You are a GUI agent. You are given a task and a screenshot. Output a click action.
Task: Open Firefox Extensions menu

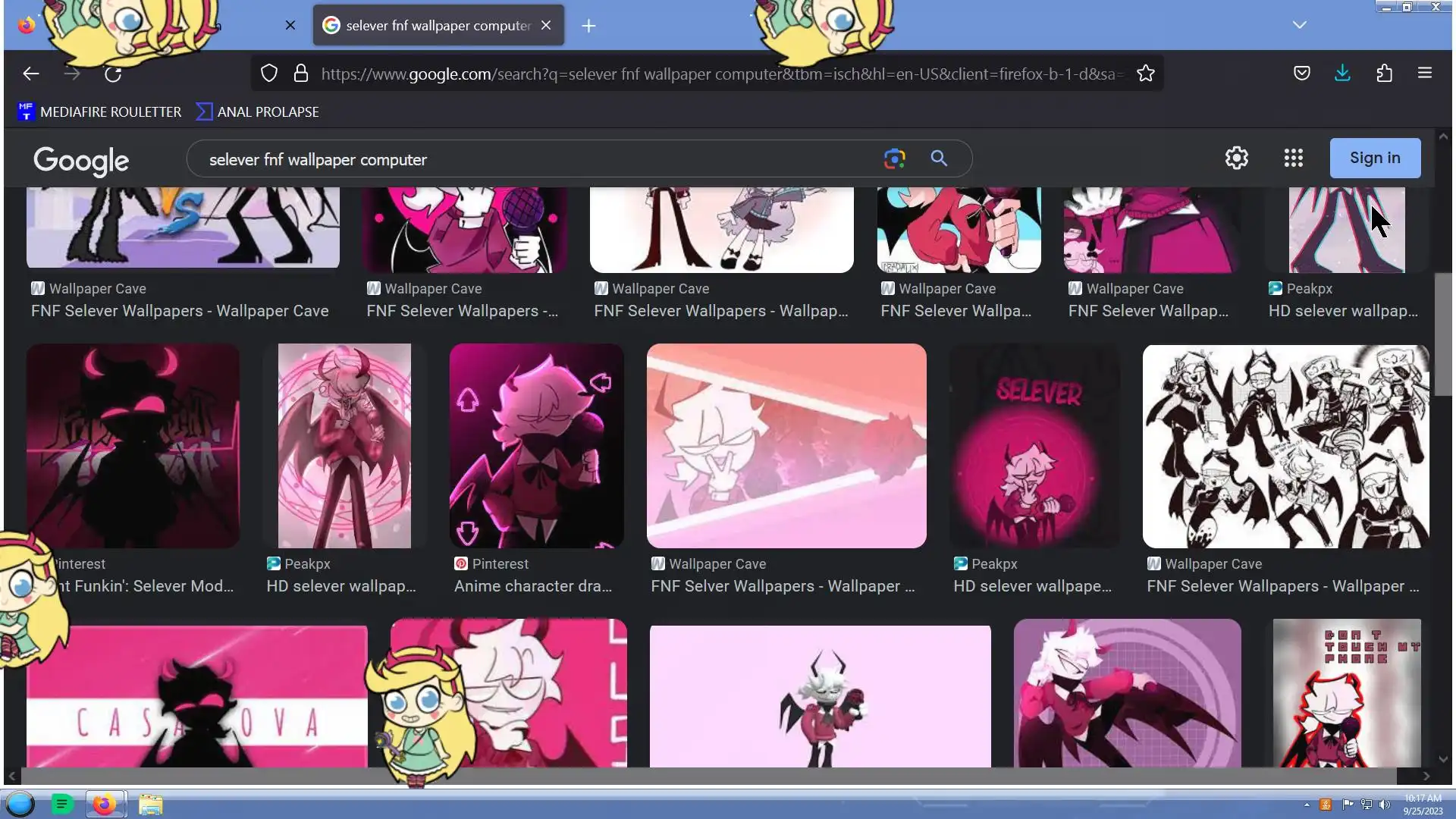[1384, 74]
